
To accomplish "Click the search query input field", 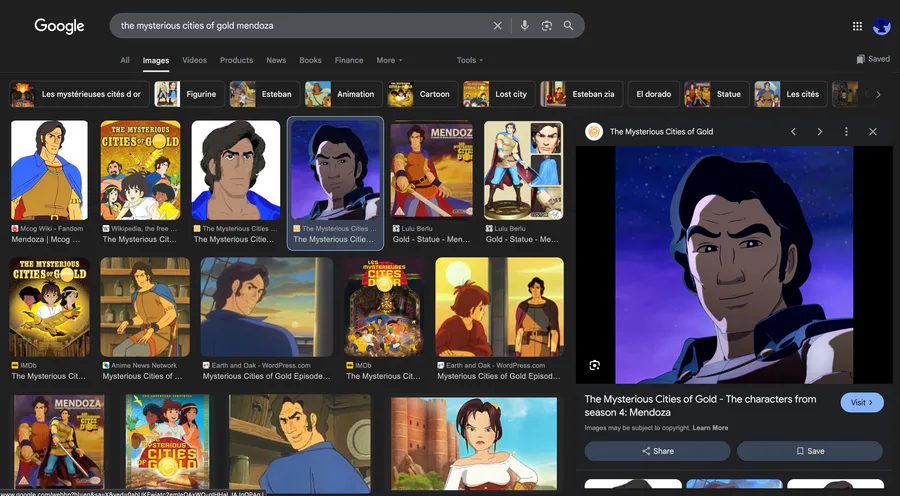I will [x=301, y=26].
